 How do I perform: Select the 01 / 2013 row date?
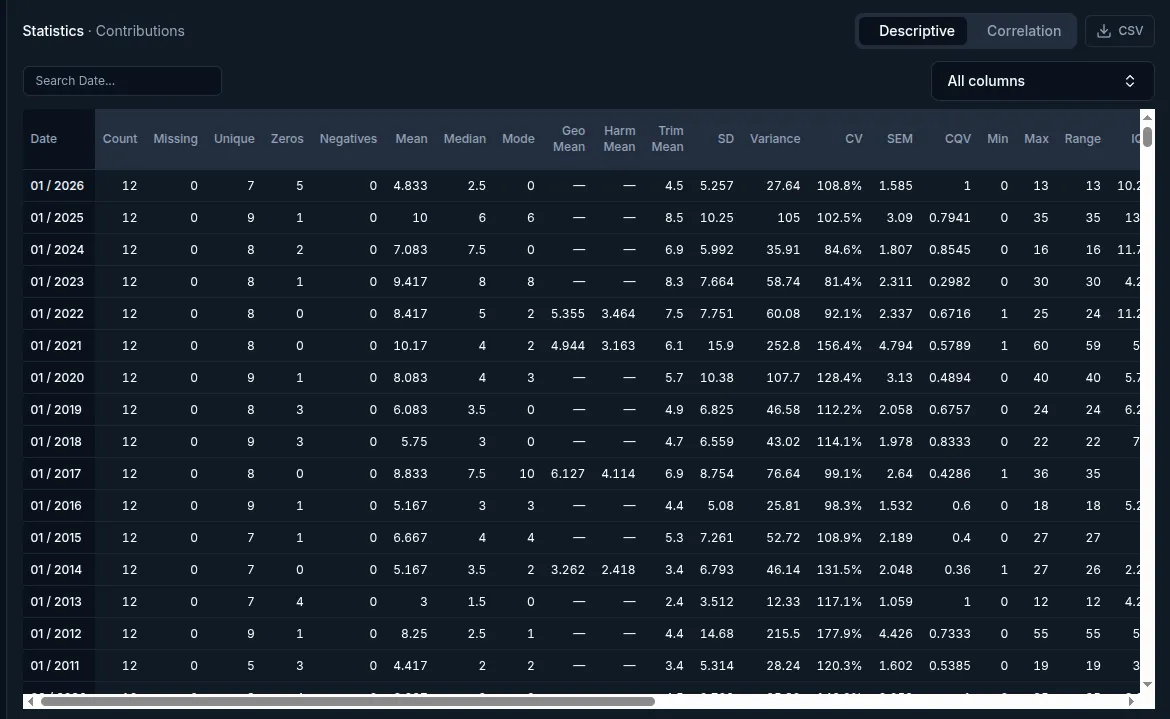56,602
